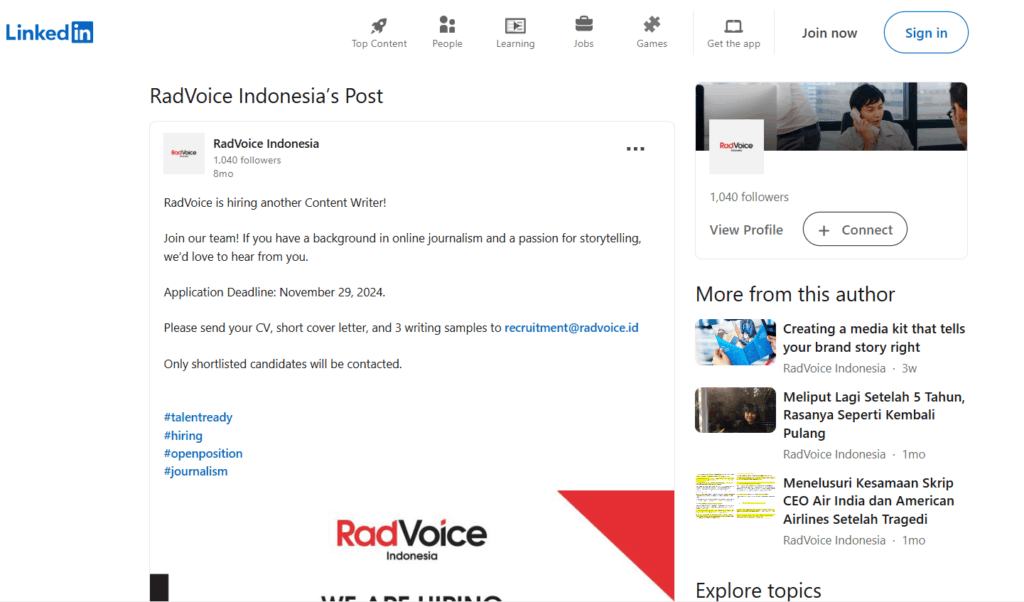Open the #journalism hashtag
Screen dimensions: 1024x602
tap(195, 471)
